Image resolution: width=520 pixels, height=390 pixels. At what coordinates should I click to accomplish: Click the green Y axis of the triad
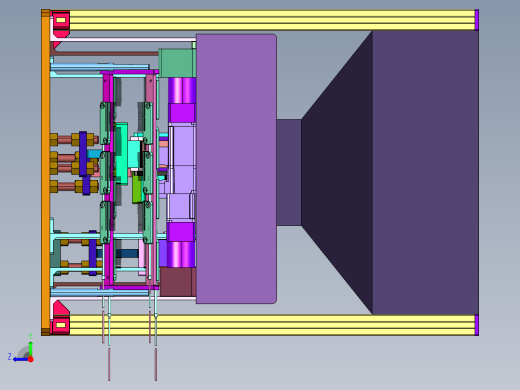coord(30,348)
